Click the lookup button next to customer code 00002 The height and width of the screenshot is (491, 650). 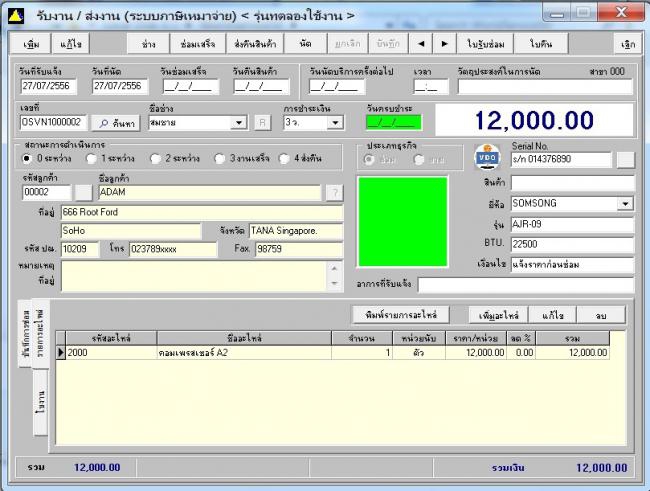[84, 192]
